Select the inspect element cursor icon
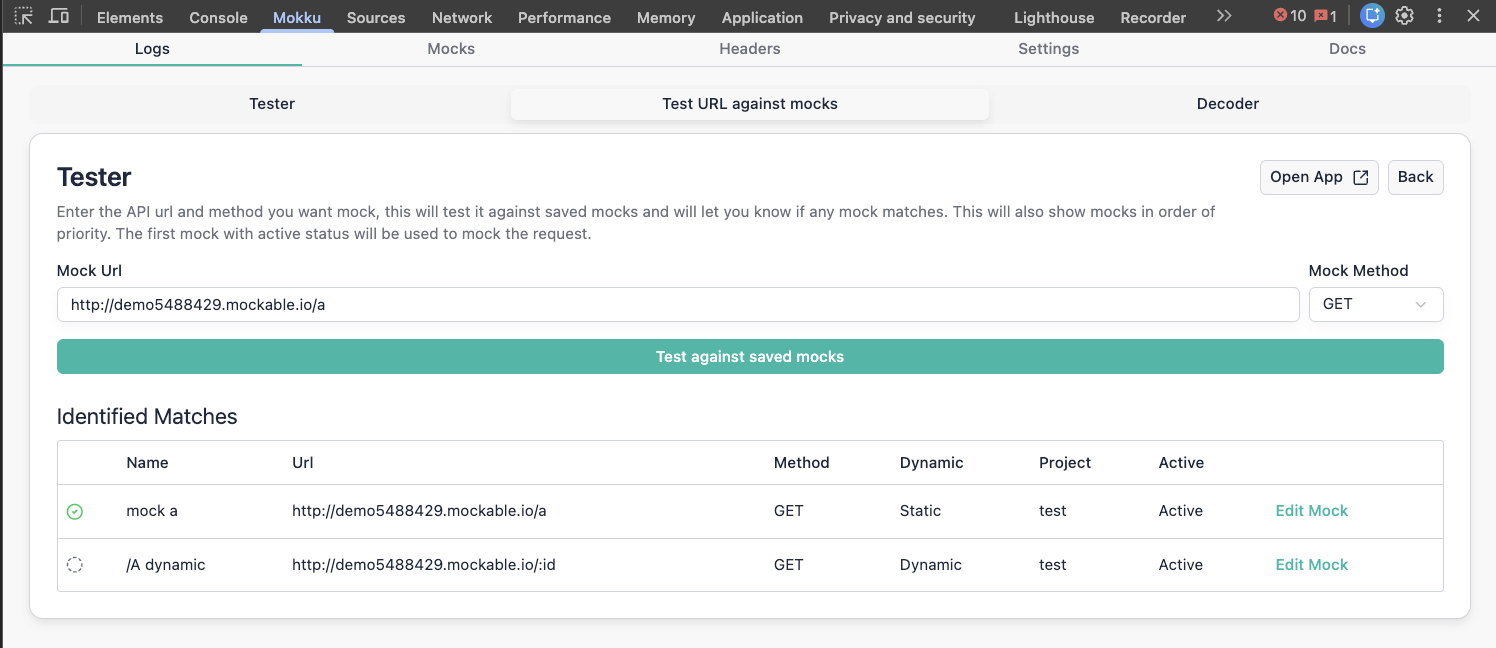The image size is (1496, 648). tap(22, 15)
